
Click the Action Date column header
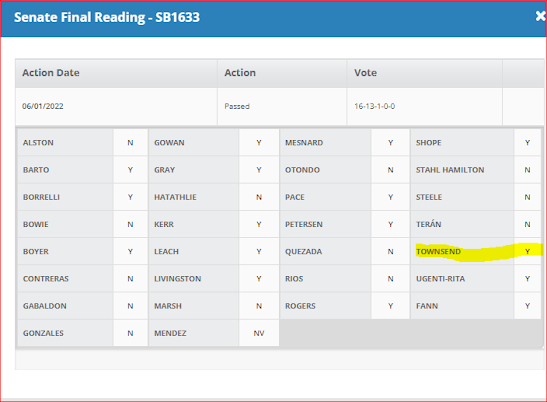(116, 73)
